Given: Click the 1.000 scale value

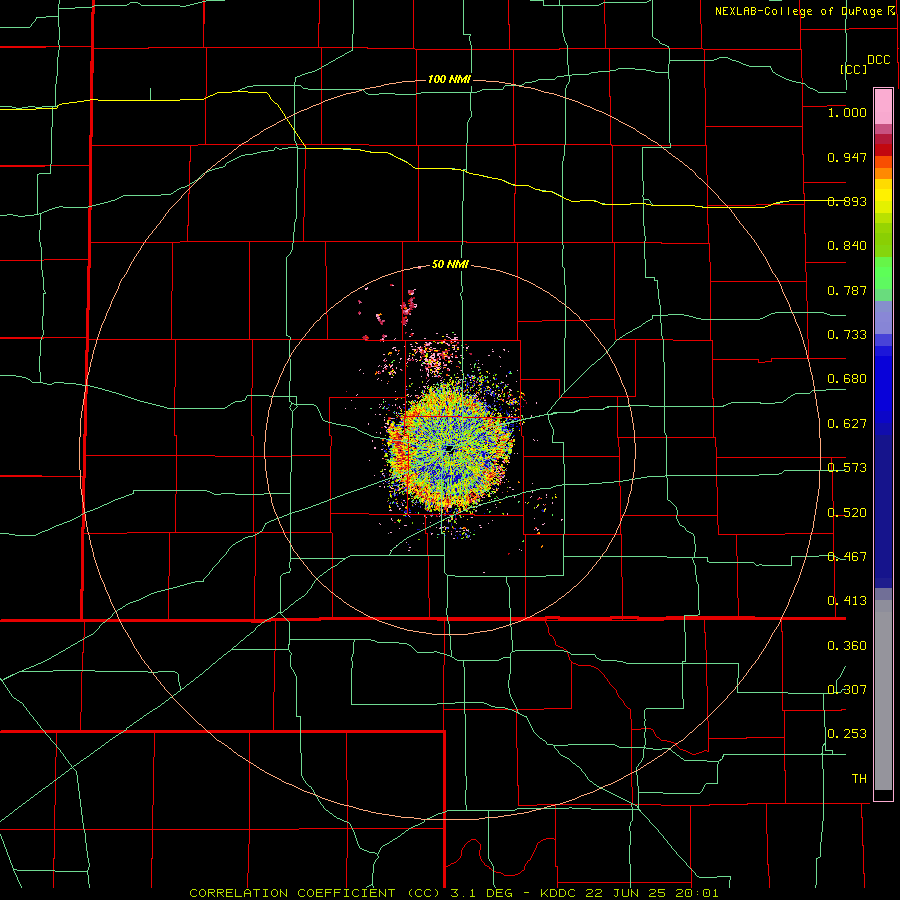Looking at the screenshot, I should pos(847,112).
